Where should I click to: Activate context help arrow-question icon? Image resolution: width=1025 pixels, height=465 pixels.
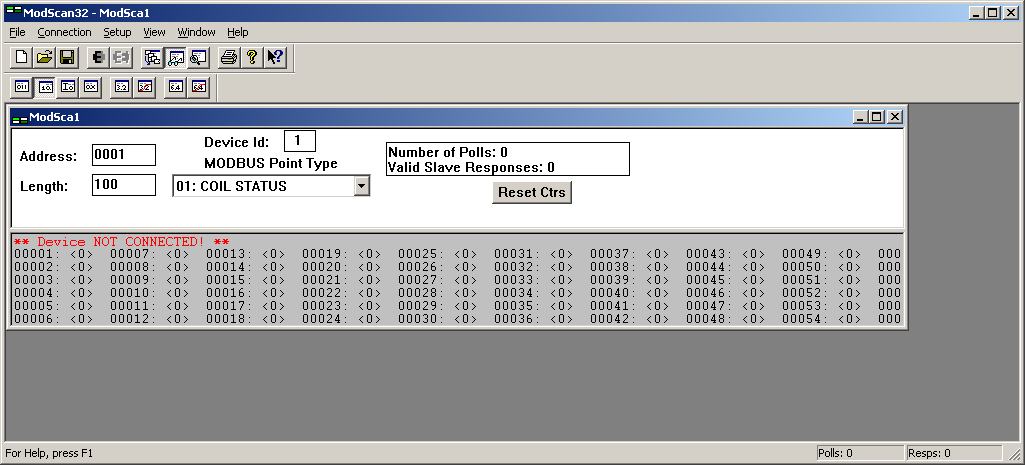pos(275,58)
